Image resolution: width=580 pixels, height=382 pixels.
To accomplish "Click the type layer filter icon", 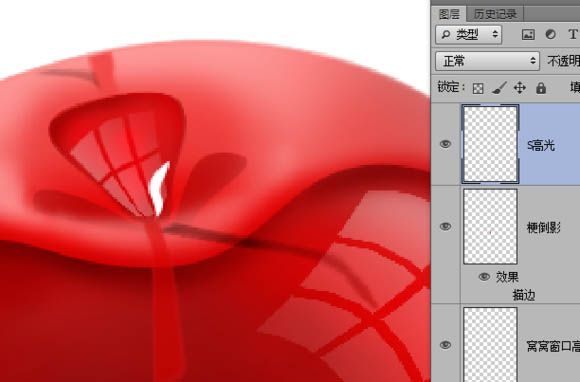I will pos(573,34).
